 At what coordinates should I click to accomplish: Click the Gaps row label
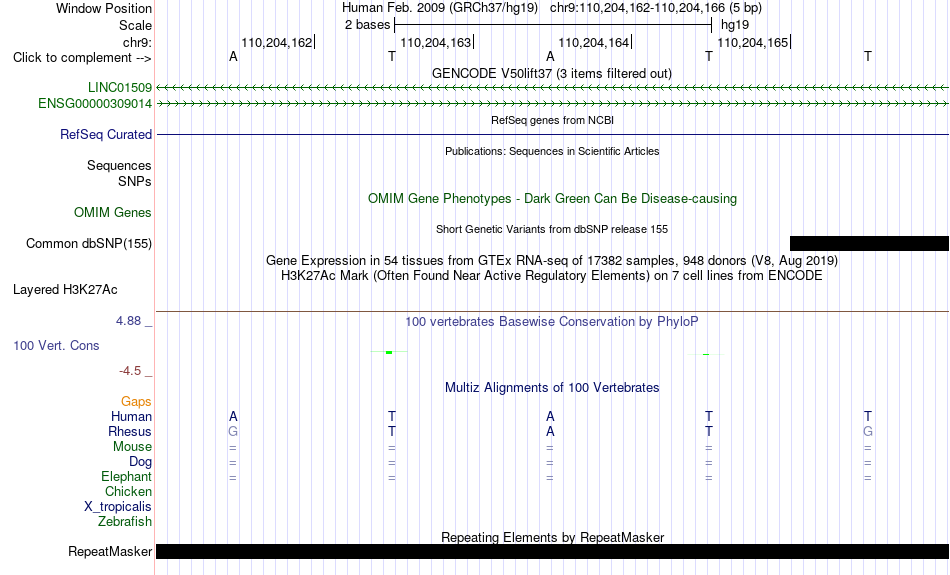136,402
